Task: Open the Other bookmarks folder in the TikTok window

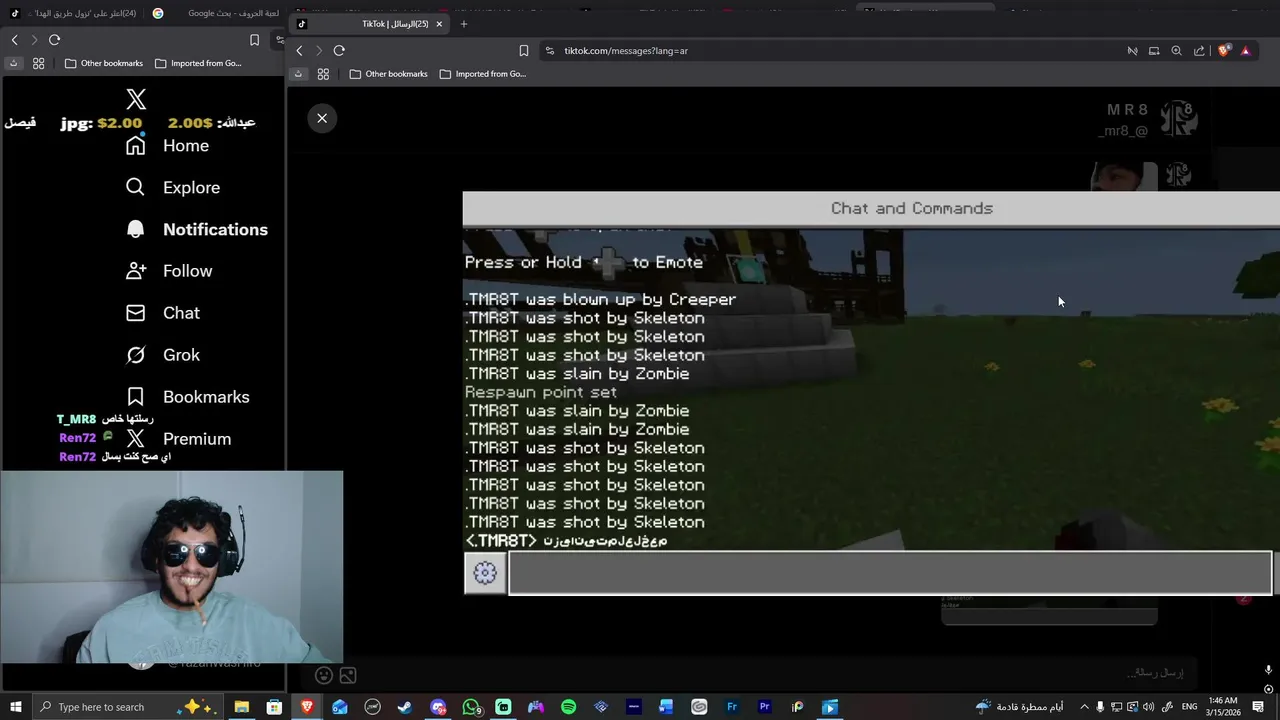Action: coord(387,74)
